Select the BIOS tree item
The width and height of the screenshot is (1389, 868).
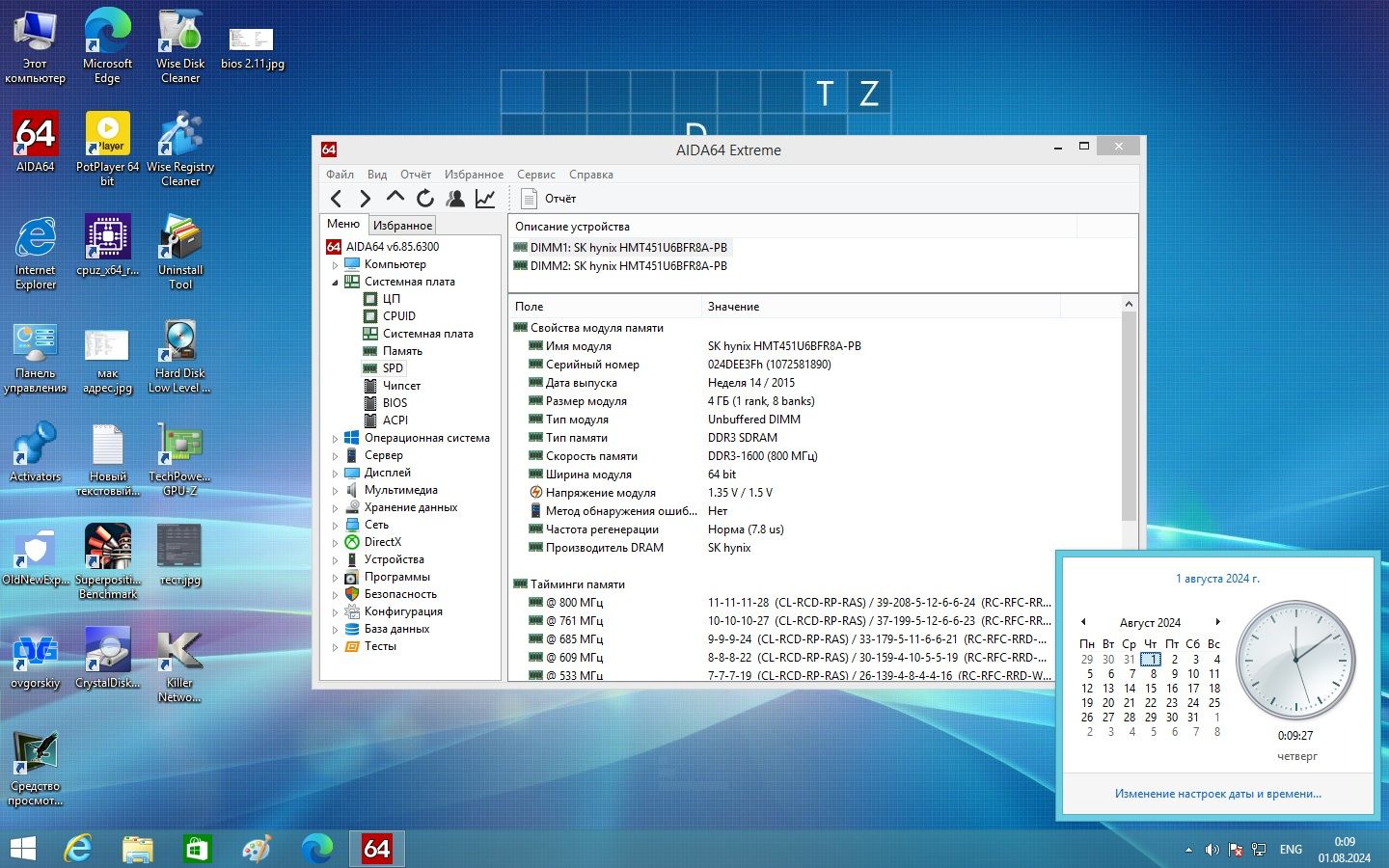pos(395,402)
